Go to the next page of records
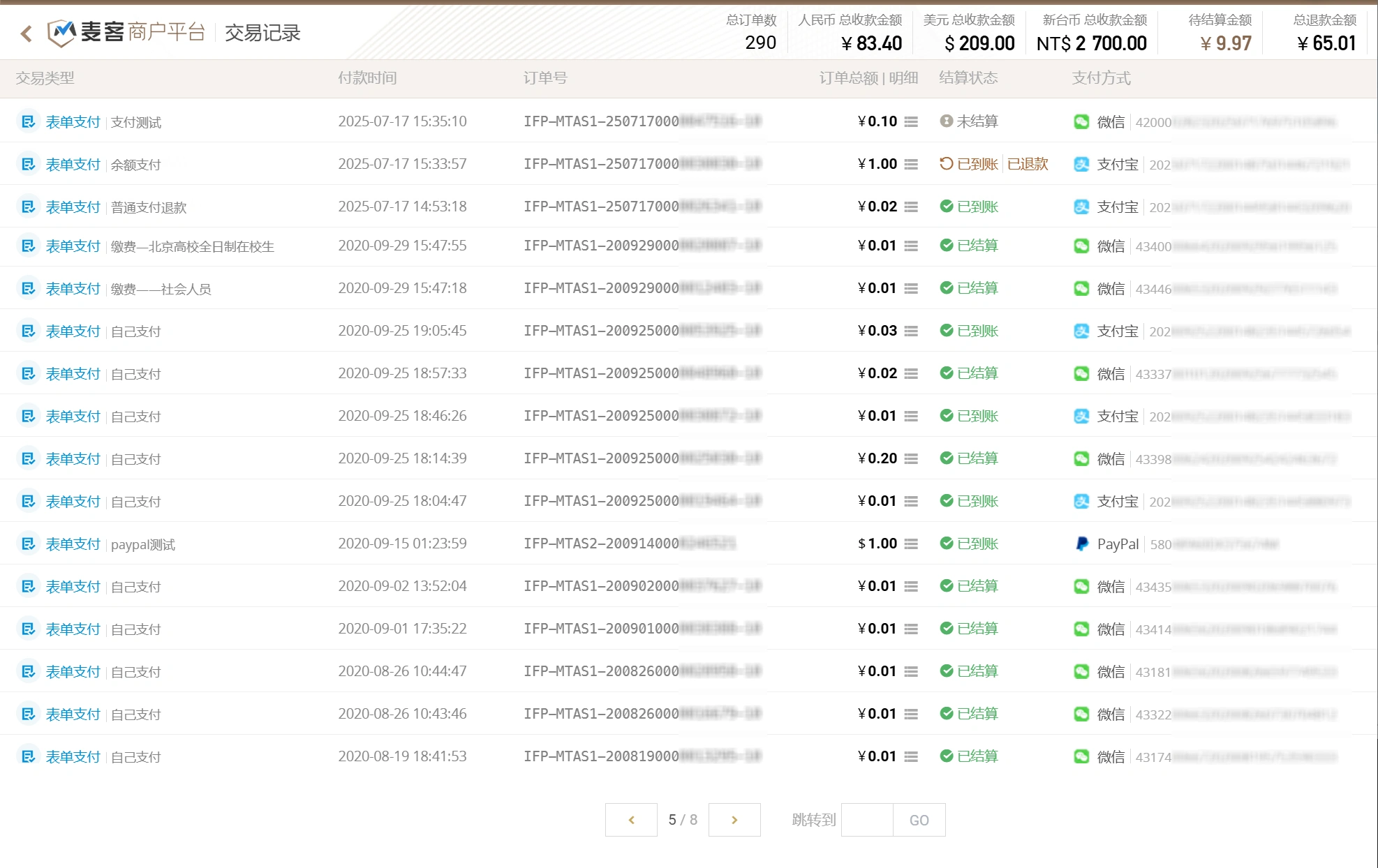This screenshot has height=868, width=1378. [x=734, y=820]
